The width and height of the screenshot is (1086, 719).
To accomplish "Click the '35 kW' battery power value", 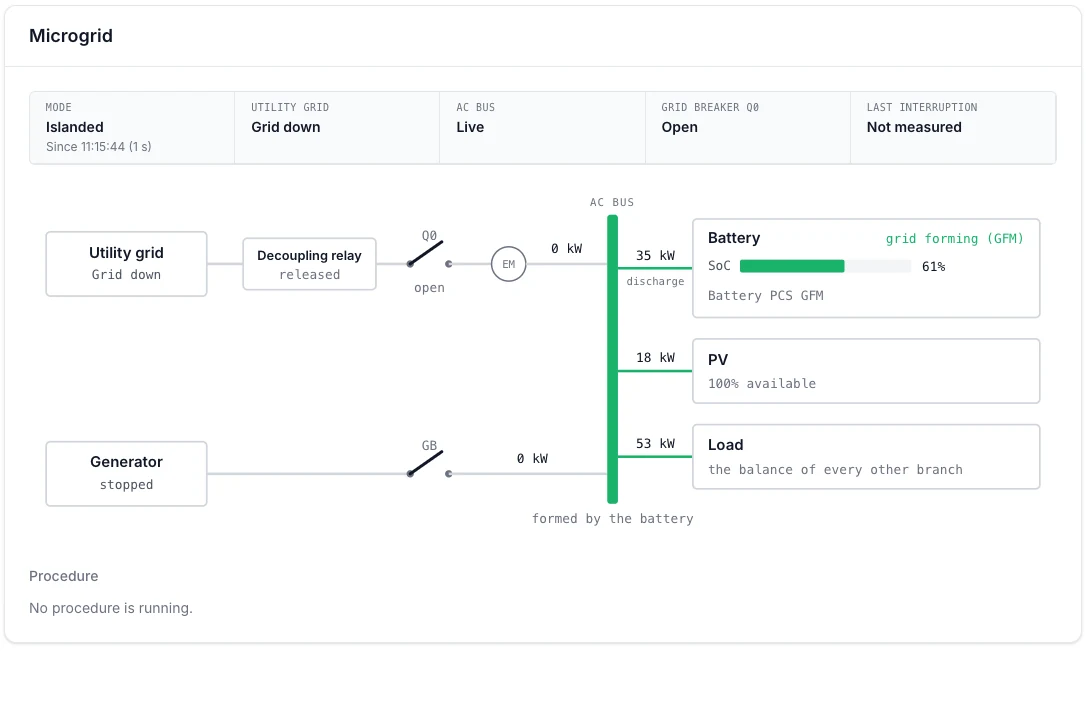I will click(655, 256).
